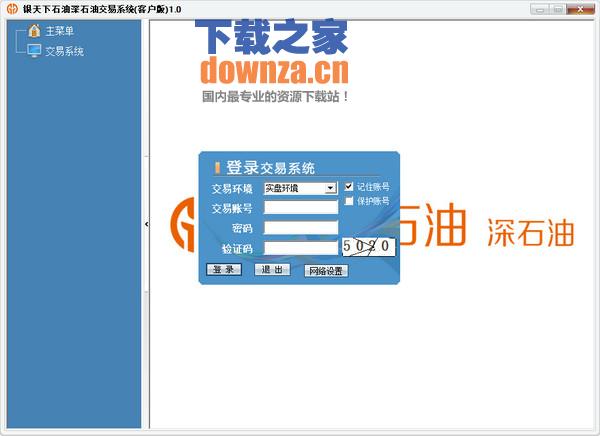The height and width of the screenshot is (436, 600).
Task: Select 主菜单 in the sidebar tree
Action: coord(60,31)
